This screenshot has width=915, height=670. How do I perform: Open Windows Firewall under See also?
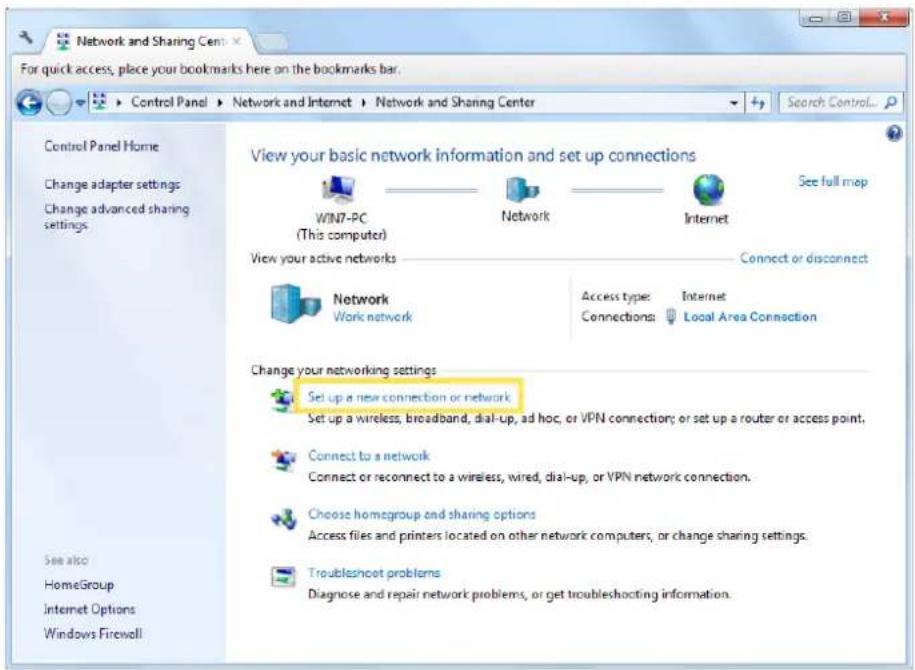pos(93,633)
